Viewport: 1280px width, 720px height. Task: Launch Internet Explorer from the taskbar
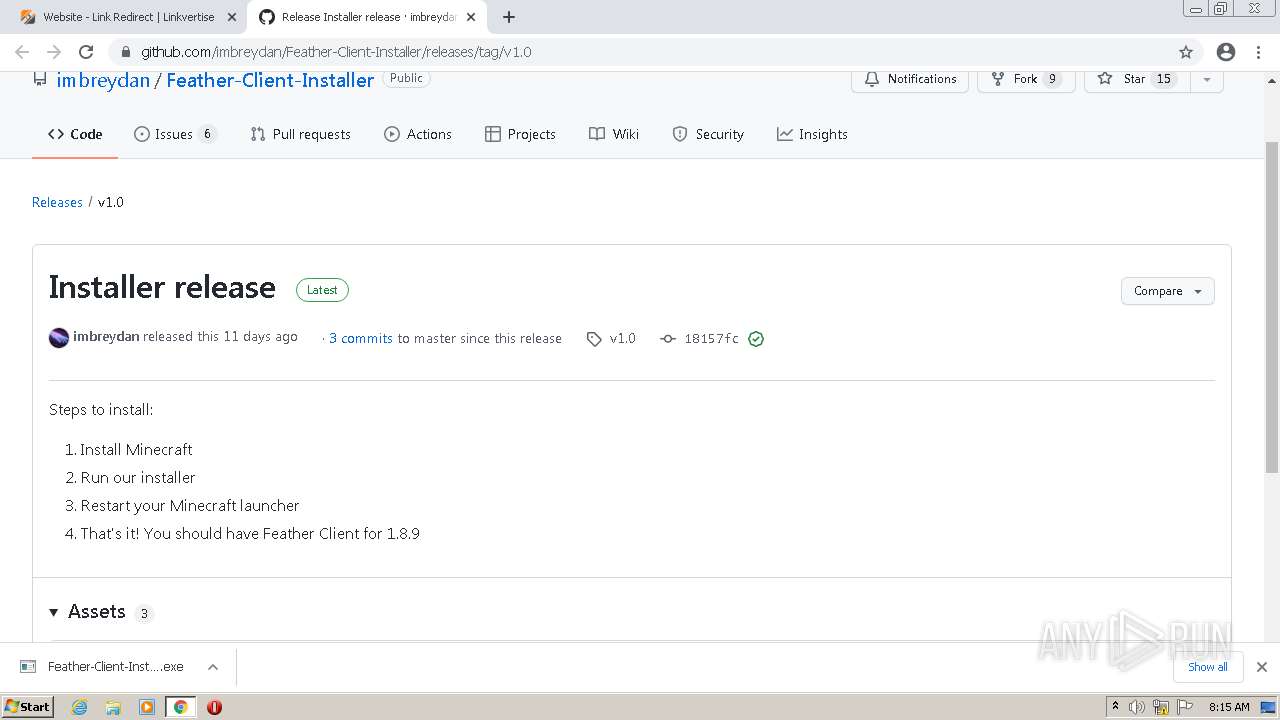[80, 707]
